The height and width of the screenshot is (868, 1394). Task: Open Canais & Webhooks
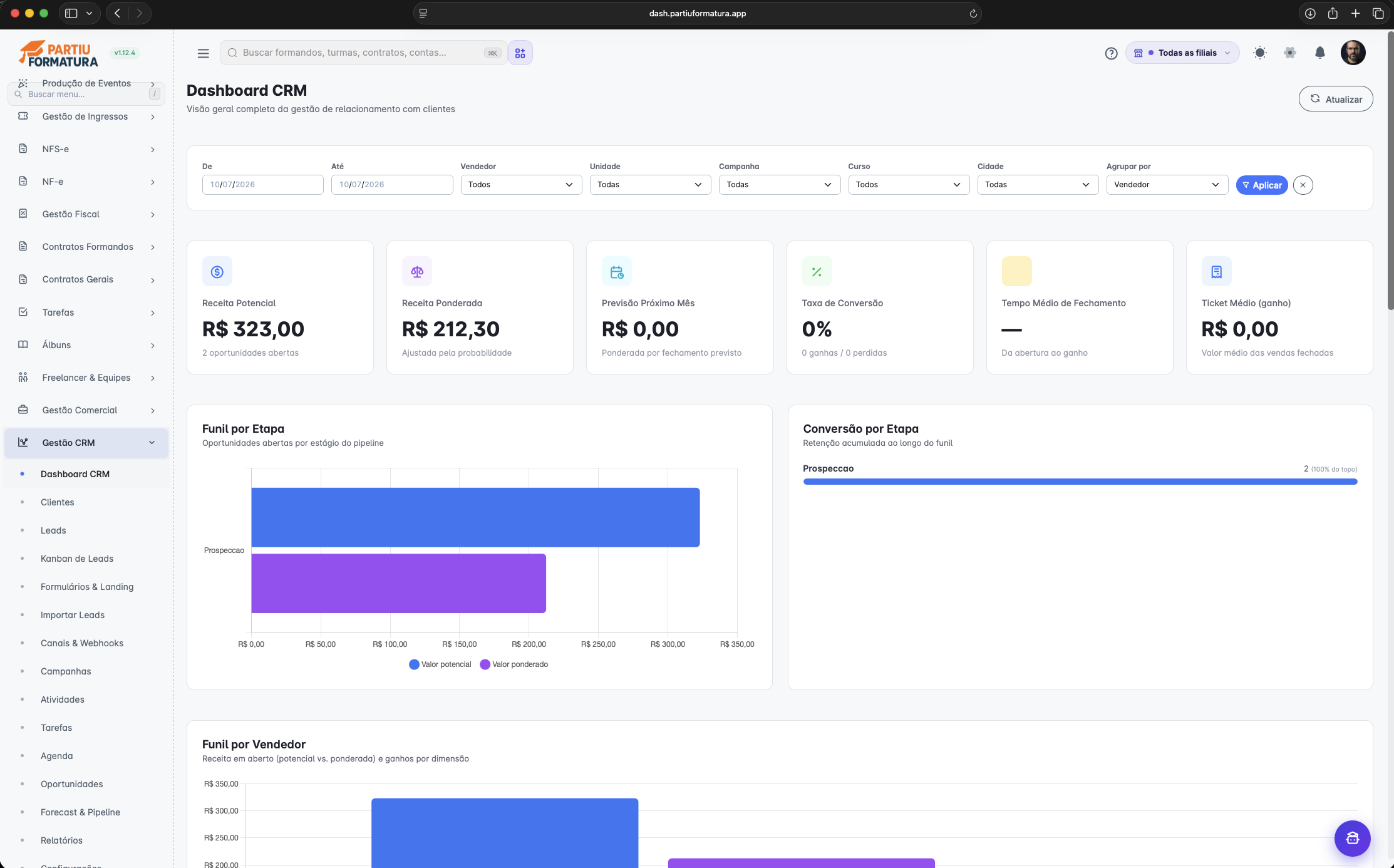[x=82, y=643]
